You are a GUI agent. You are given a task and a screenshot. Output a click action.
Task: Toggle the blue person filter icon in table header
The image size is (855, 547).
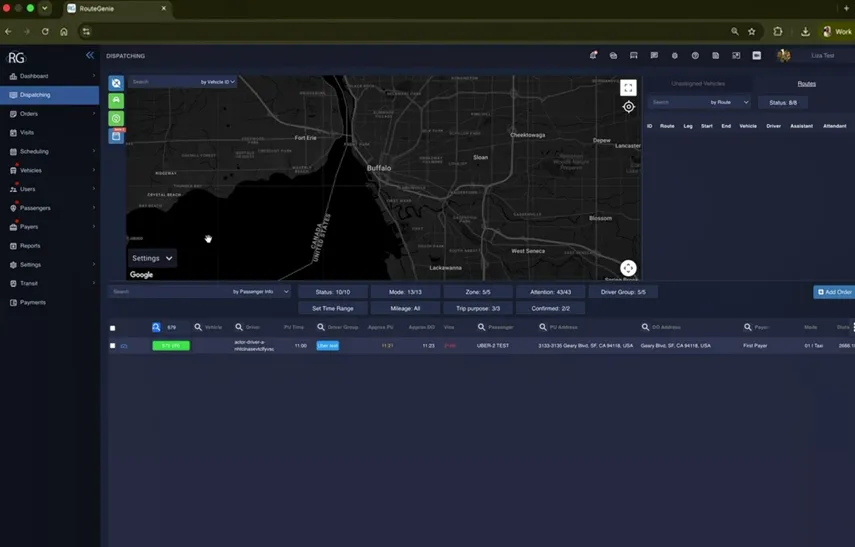[156, 327]
